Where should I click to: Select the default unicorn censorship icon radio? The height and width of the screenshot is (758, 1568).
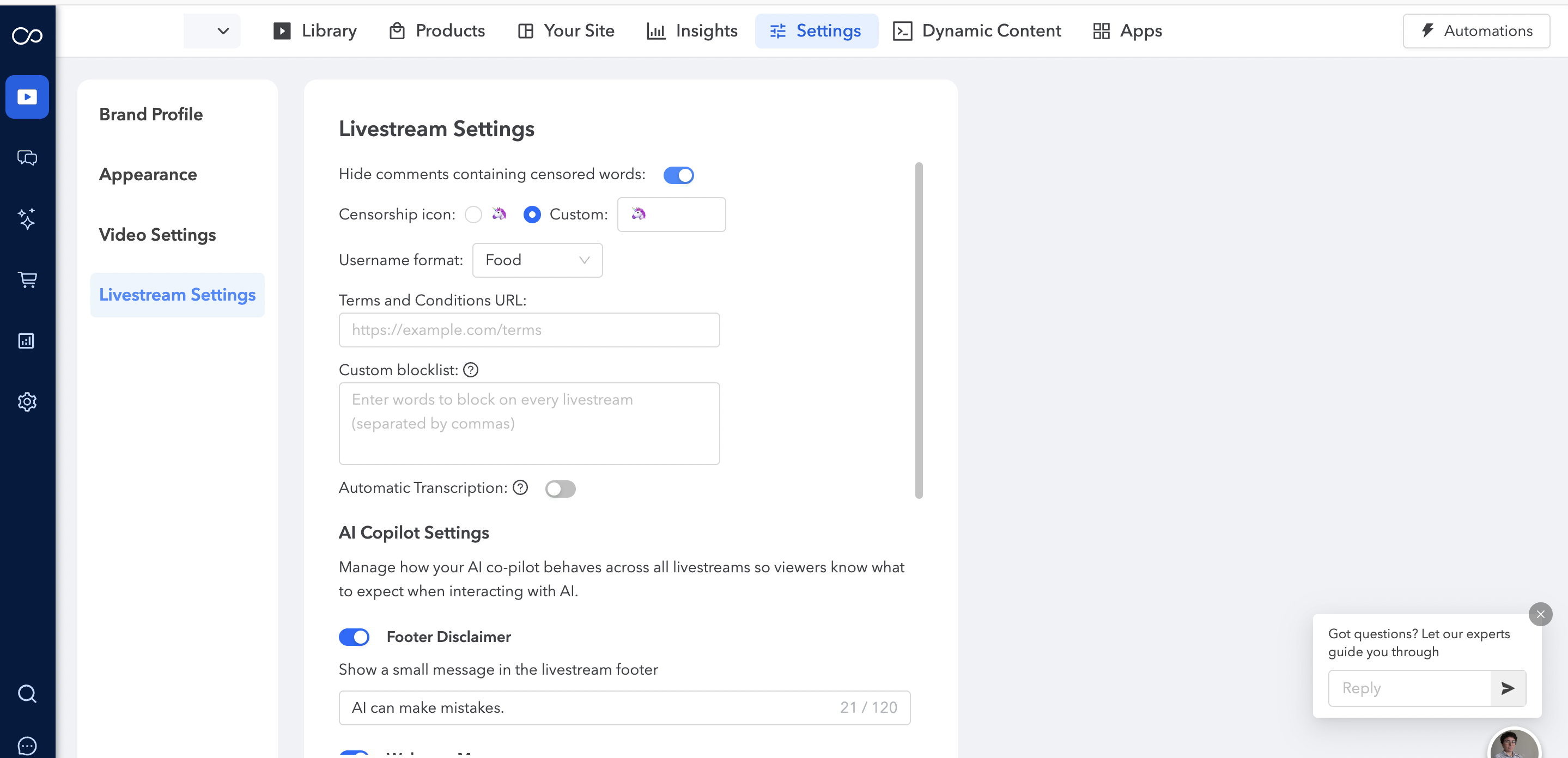click(473, 215)
